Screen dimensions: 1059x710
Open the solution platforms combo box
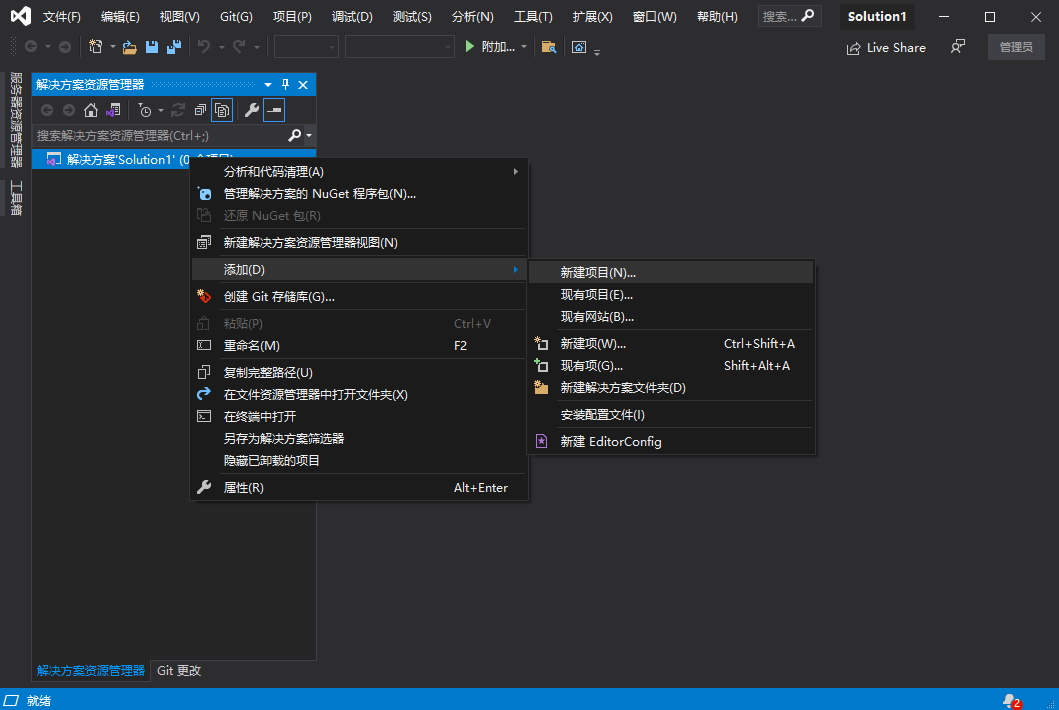click(399, 47)
